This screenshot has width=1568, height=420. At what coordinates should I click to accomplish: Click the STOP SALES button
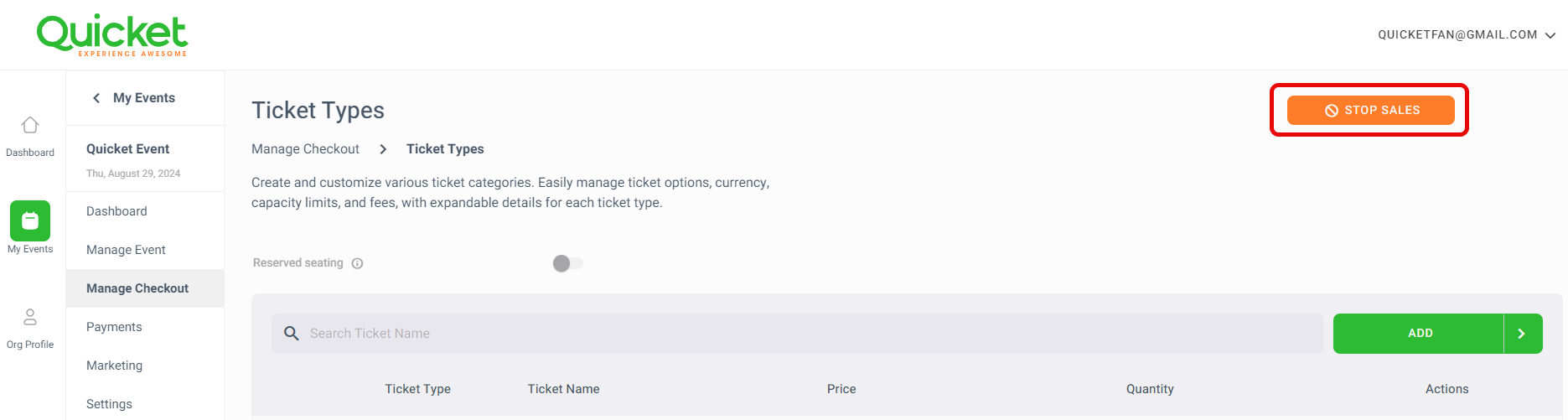point(1370,110)
